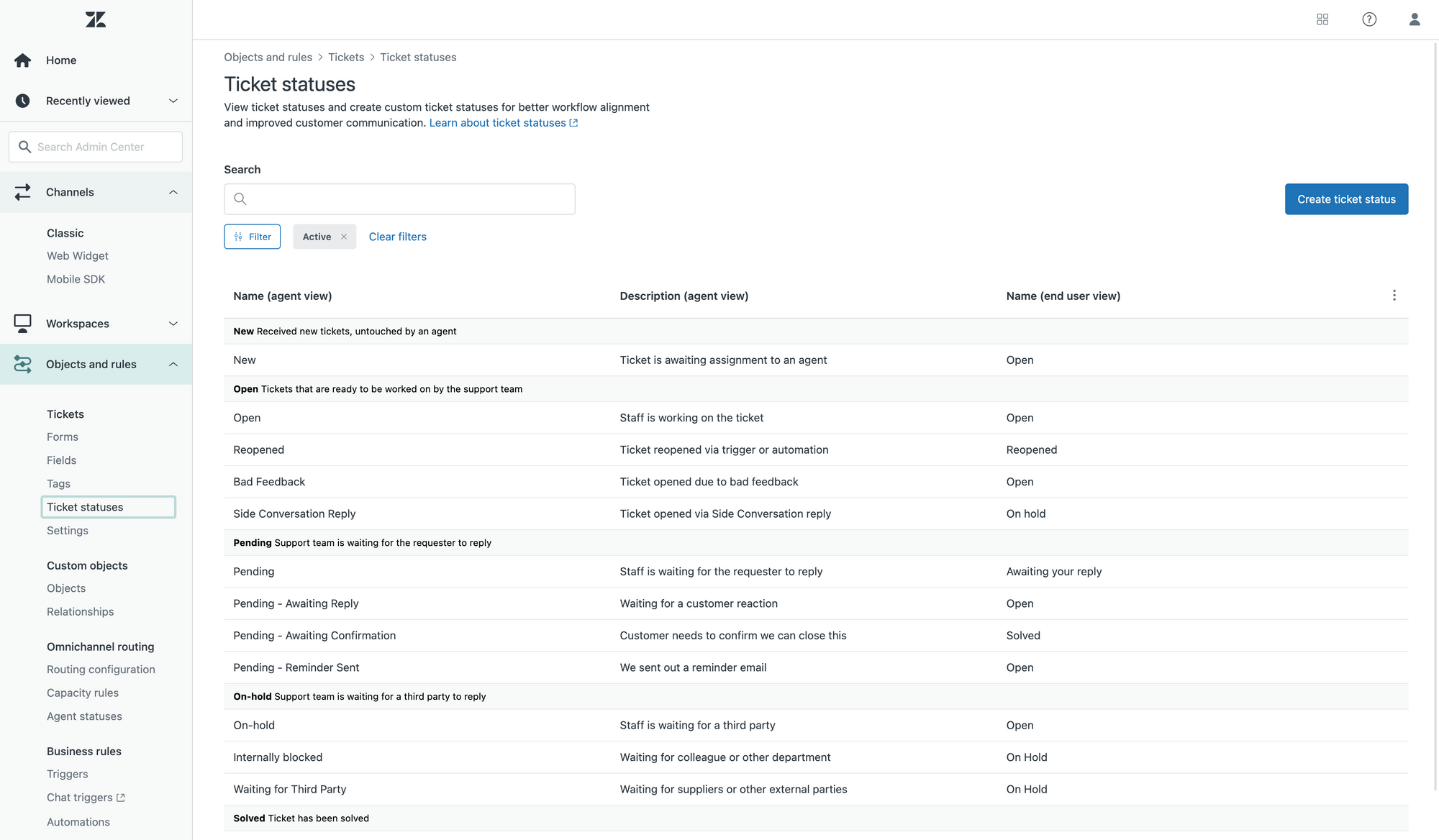This screenshot has width=1439, height=840.
Task: Open the Filter button
Action: tap(253, 237)
